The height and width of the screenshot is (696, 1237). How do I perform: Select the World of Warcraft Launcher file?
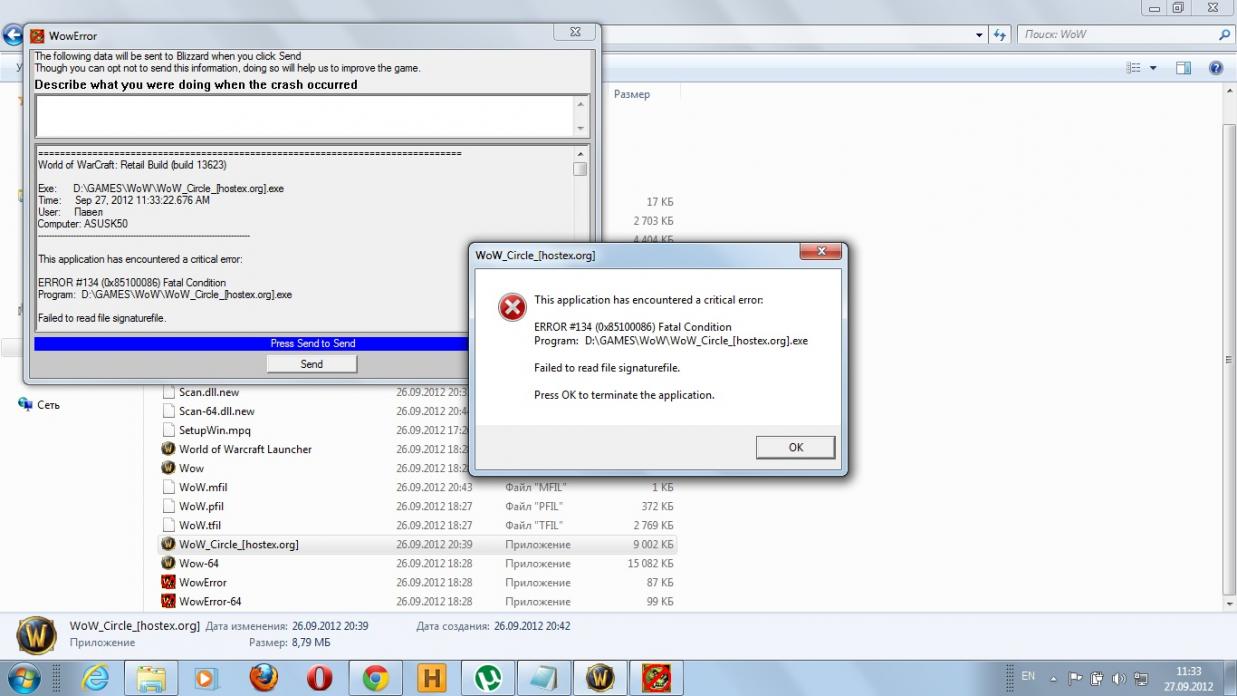pos(245,449)
